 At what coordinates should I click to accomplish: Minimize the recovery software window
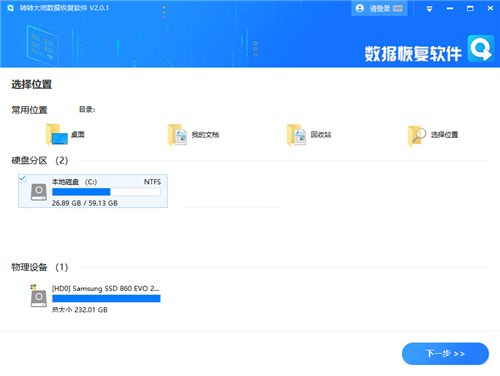(x=450, y=8)
